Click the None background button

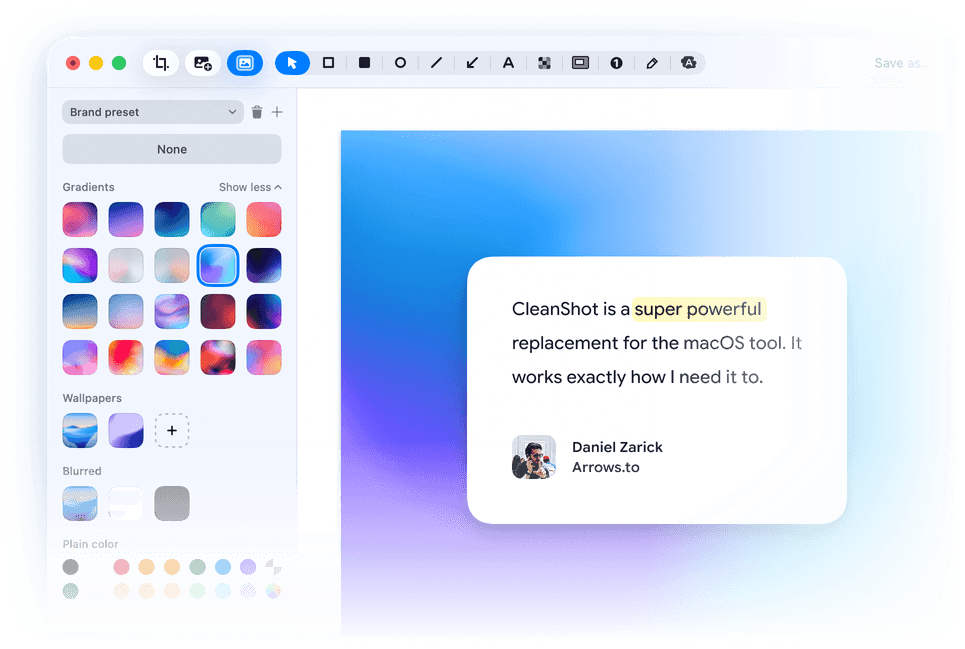click(x=172, y=149)
